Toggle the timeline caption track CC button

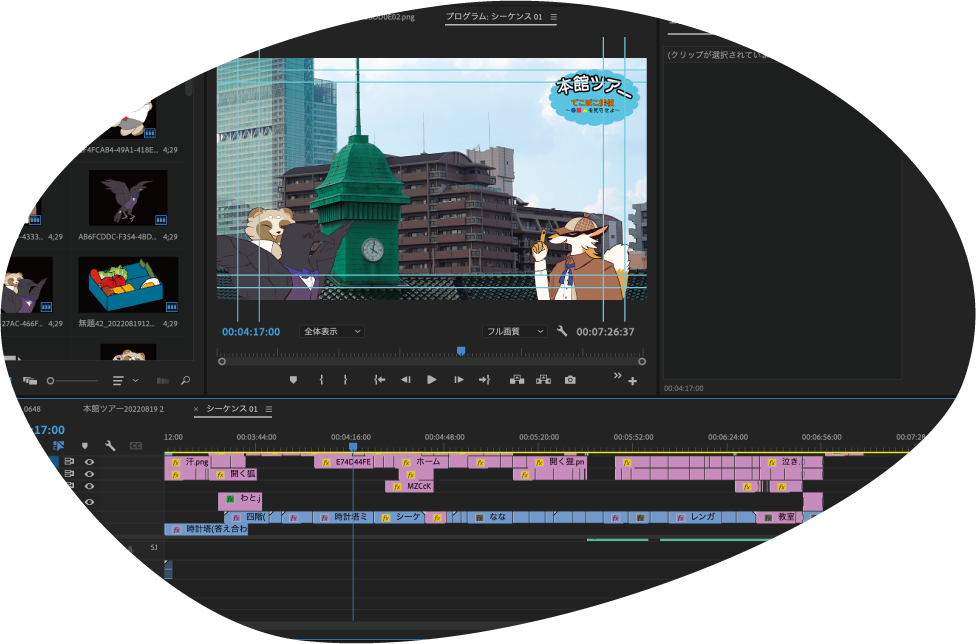coord(136,446)
